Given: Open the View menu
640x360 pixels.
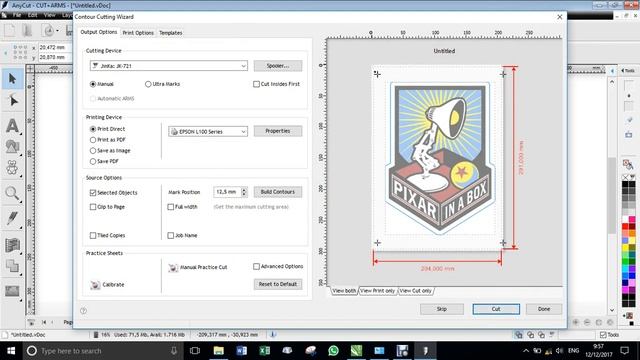Looking at the screenshot, I should pos(49,15).
